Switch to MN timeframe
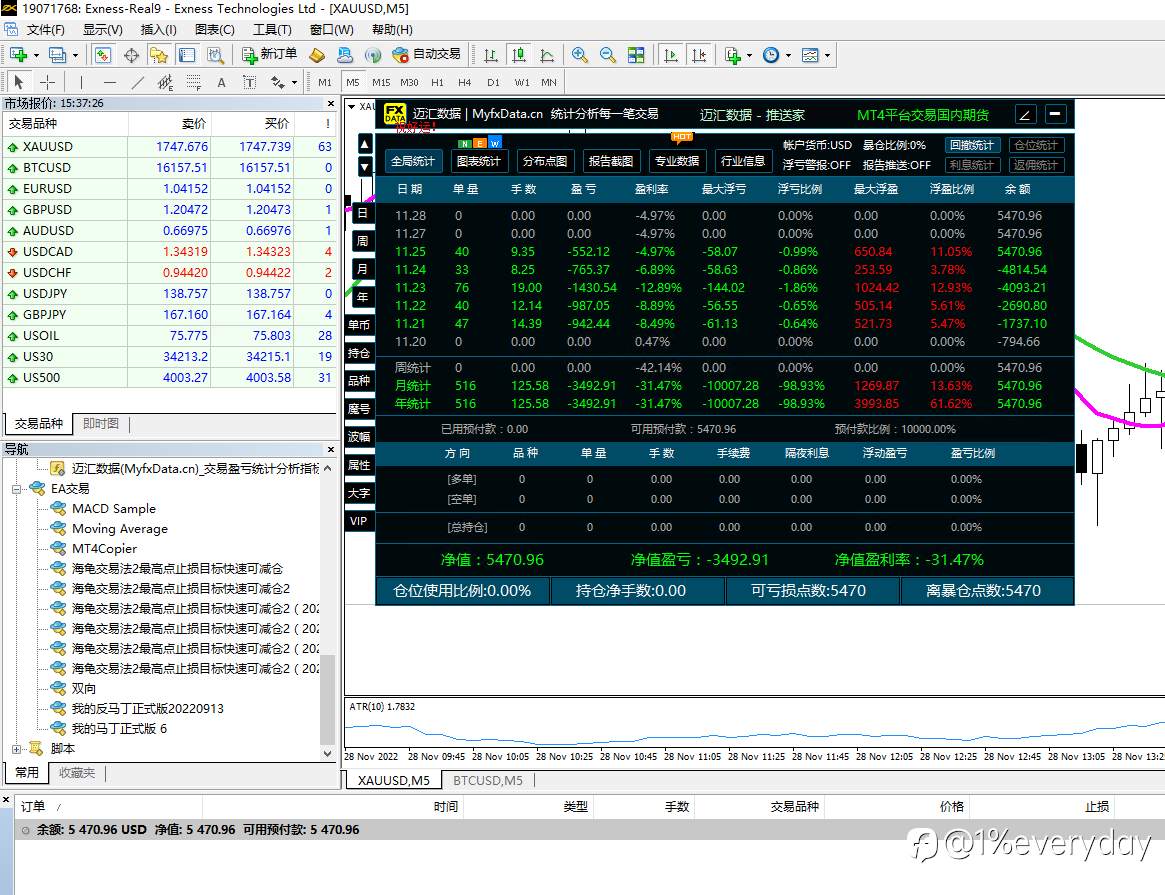This screenshot has height=895, width=1165. click(x=549, y=82)
